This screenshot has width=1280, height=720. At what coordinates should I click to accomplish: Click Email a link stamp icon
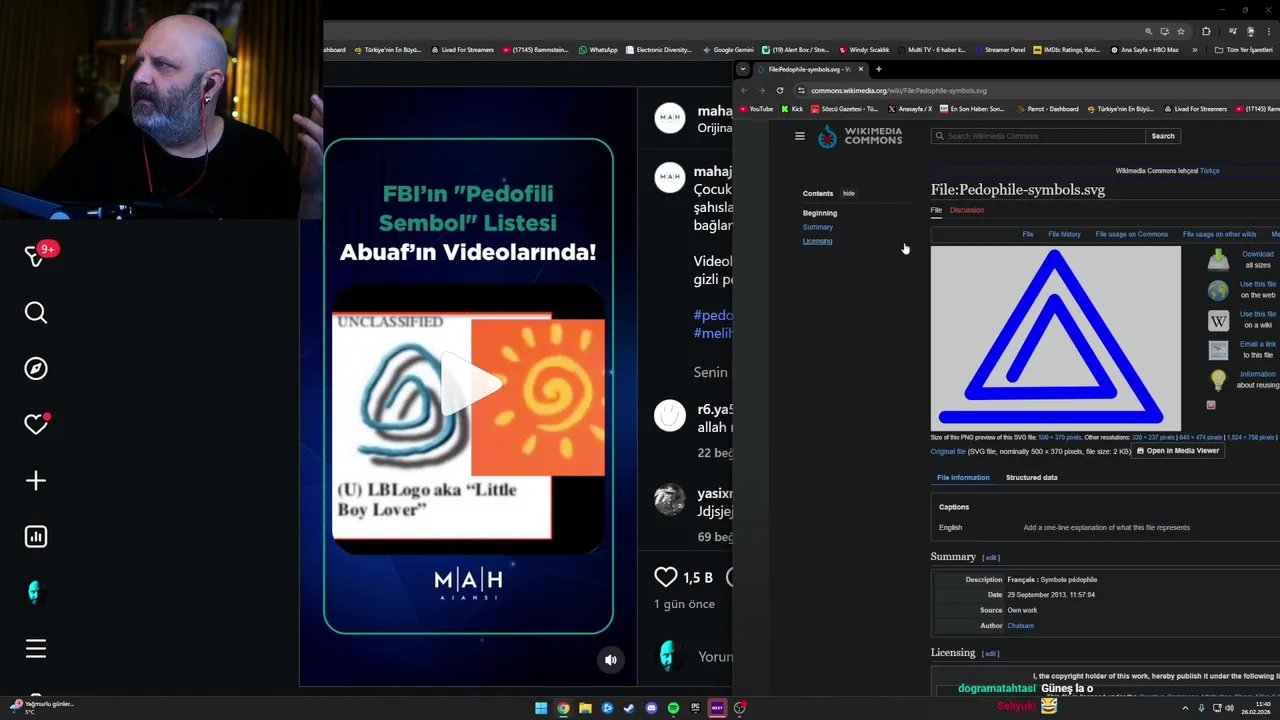coord(1218,350)
